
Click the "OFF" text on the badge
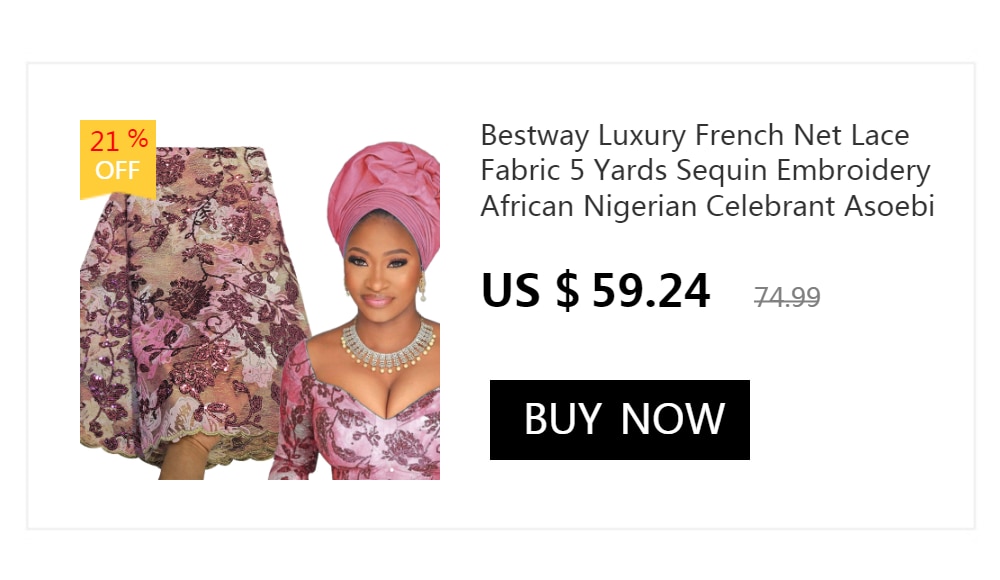(x=117, y=171)
